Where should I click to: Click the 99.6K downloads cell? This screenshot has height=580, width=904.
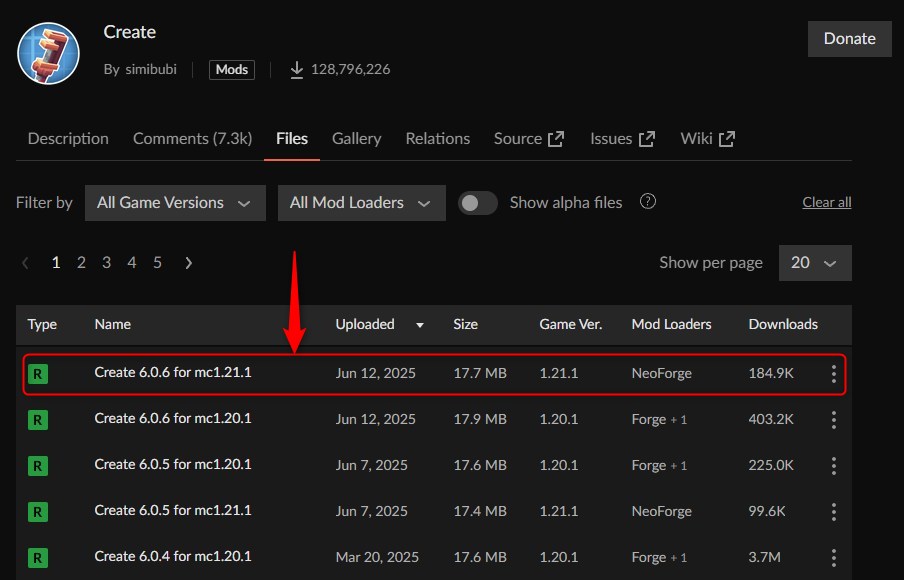[767, 511]
